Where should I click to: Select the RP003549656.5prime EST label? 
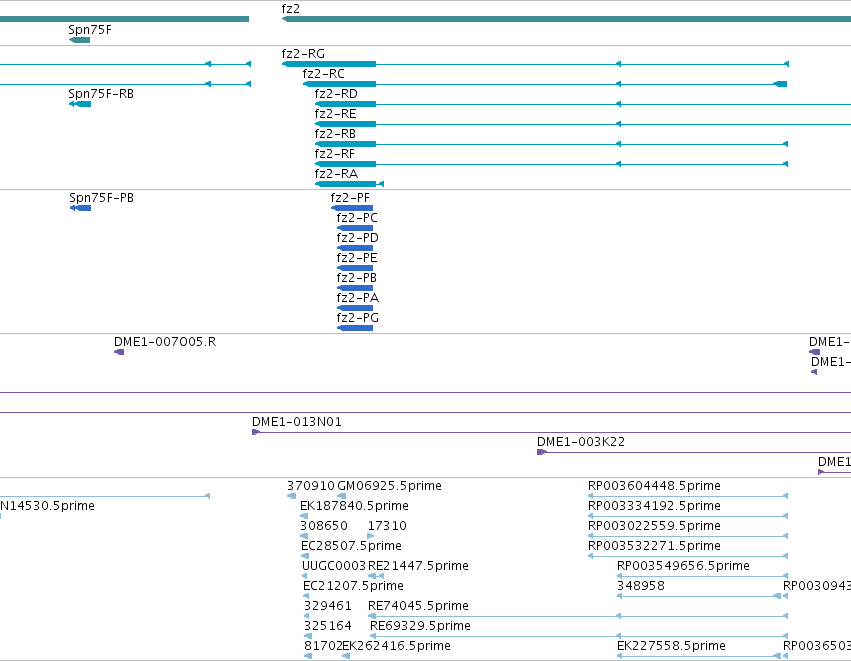click(683, 567)
